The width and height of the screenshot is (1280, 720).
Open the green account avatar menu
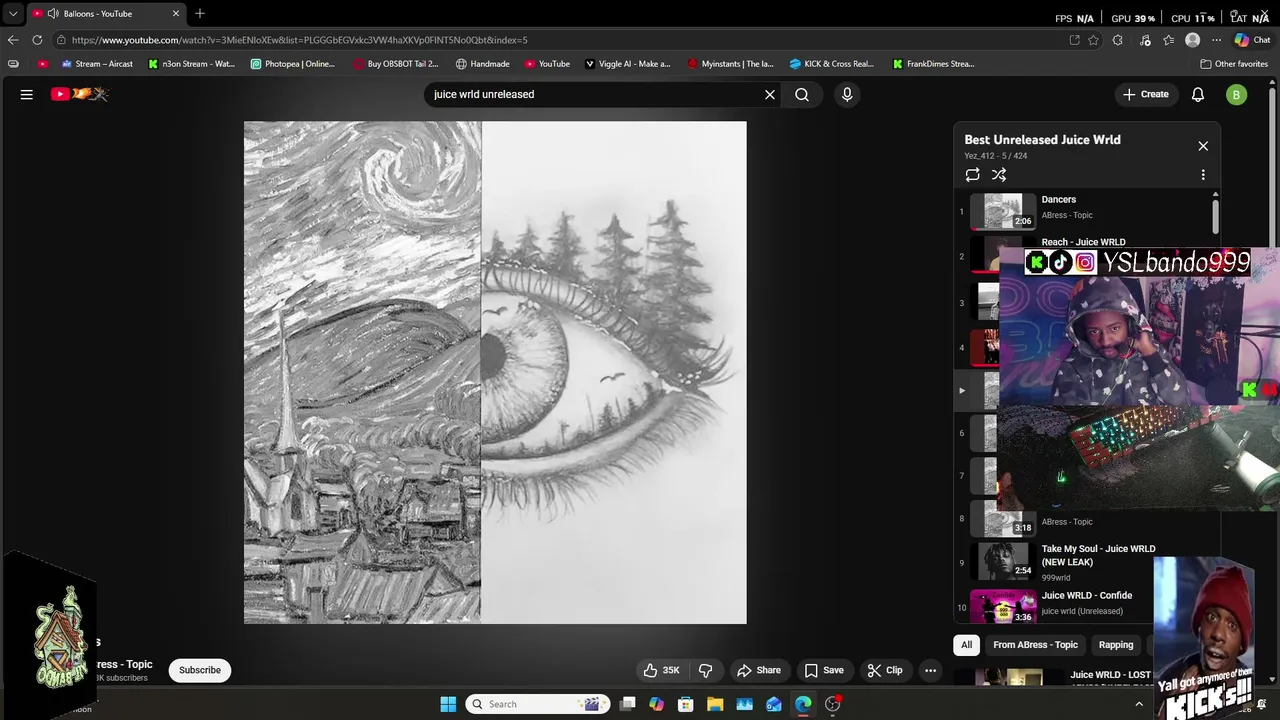coord(1237,95)
